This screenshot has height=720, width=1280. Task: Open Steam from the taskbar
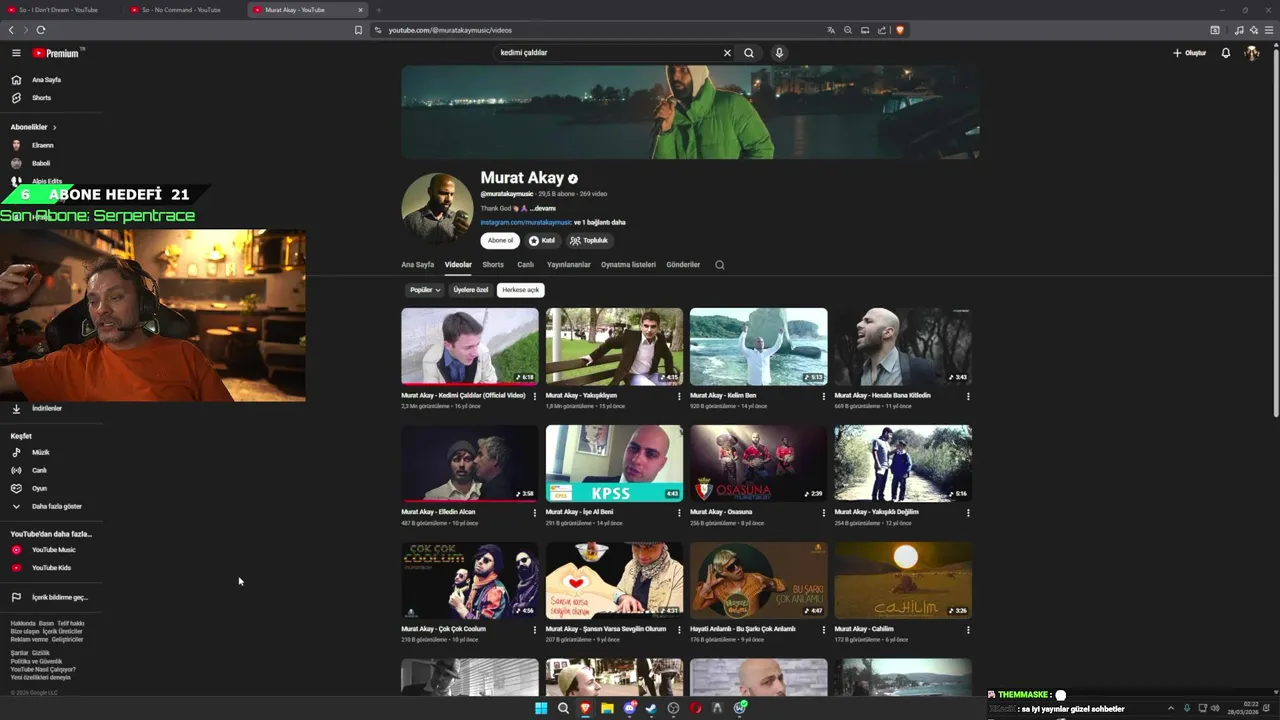click(651, 708)
